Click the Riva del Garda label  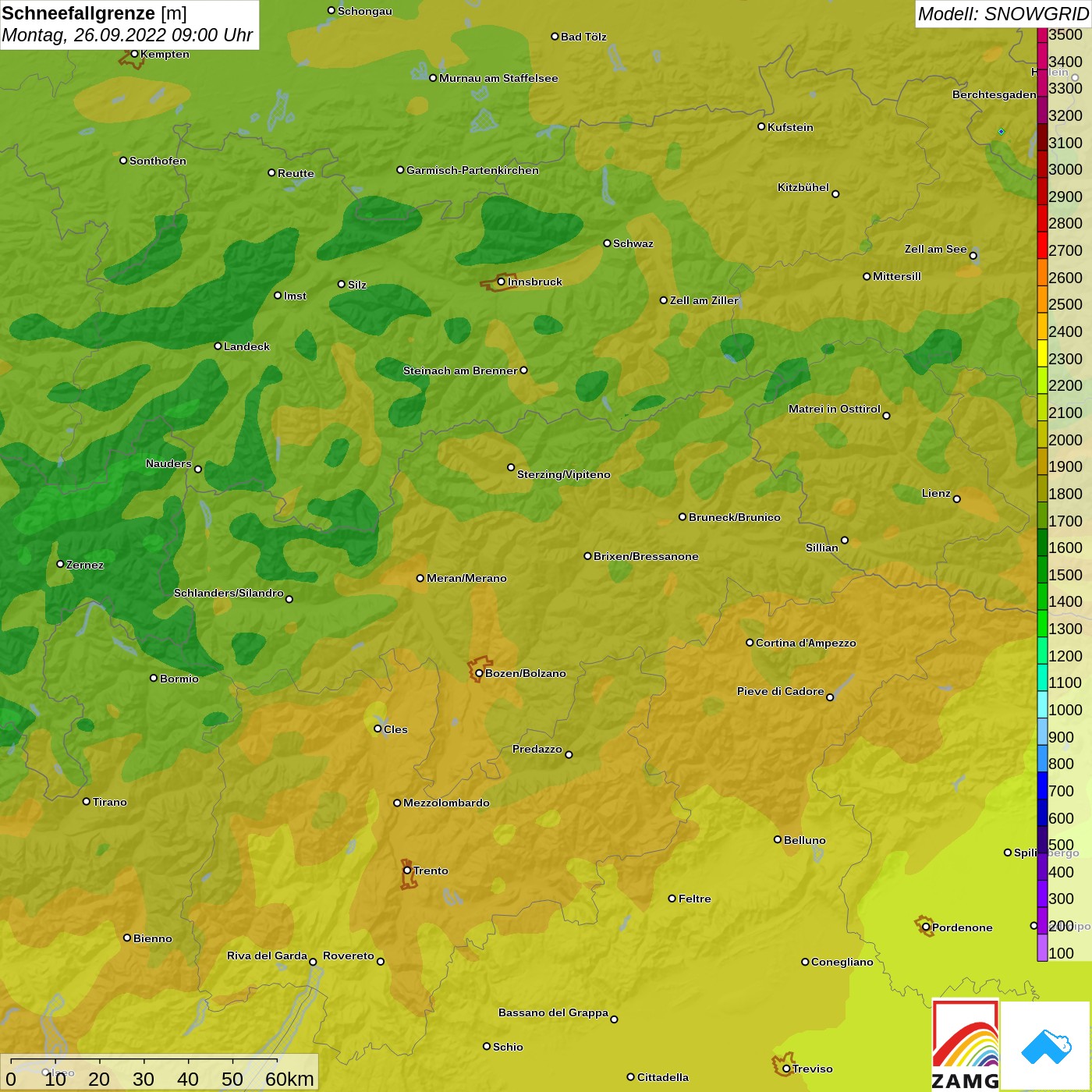click(x=267, y=955)
